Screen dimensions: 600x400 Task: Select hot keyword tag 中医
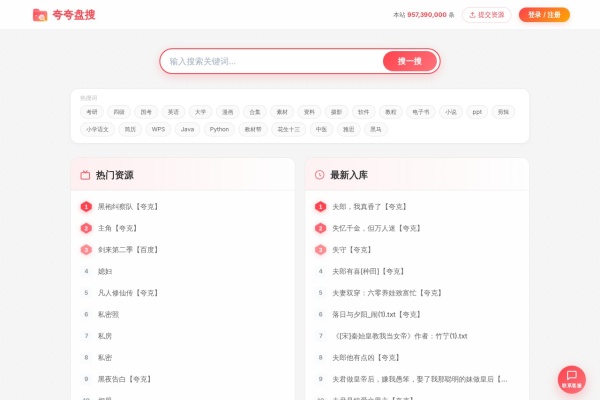point(321,129)
